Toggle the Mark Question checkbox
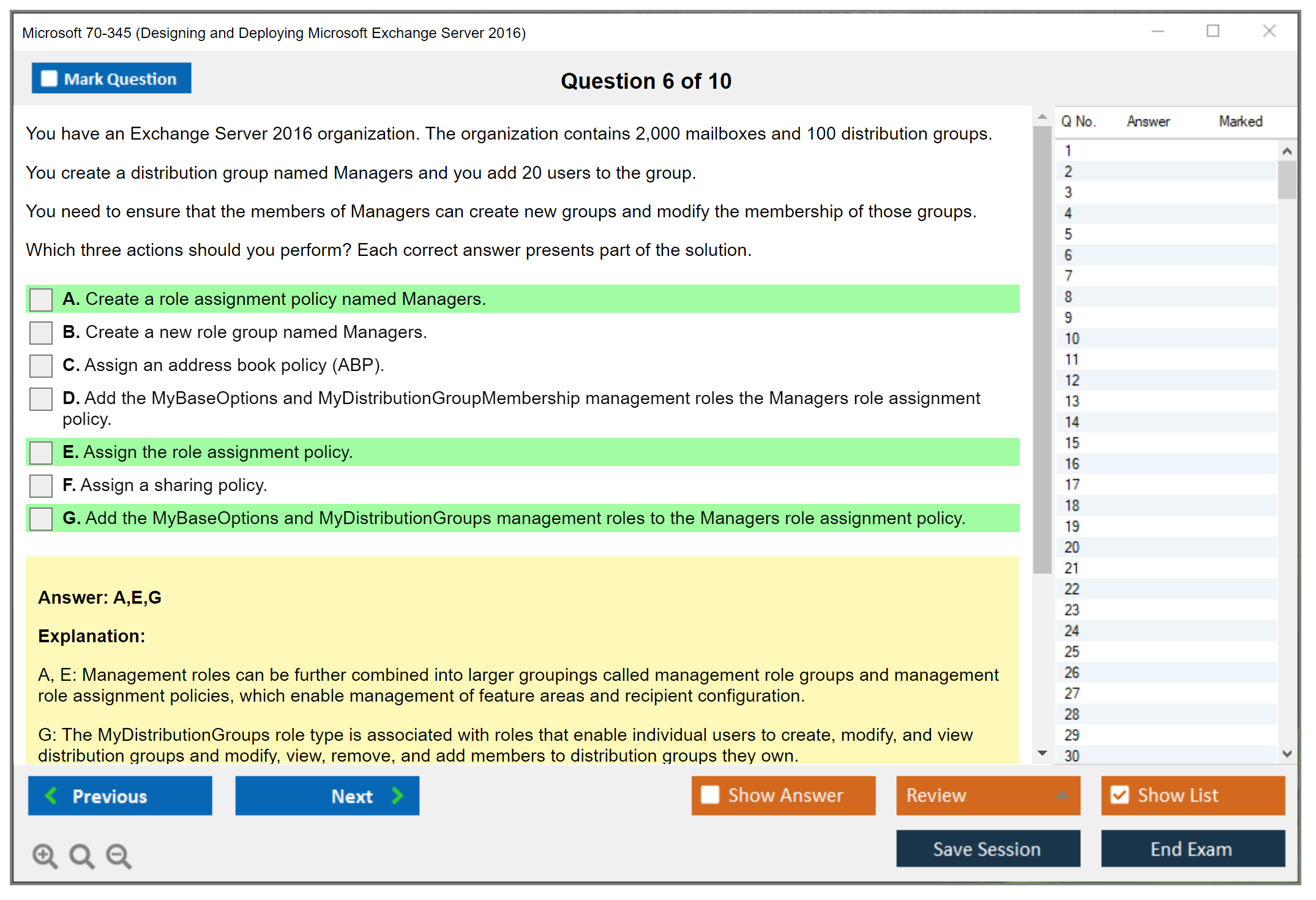 tap(49, 78)
